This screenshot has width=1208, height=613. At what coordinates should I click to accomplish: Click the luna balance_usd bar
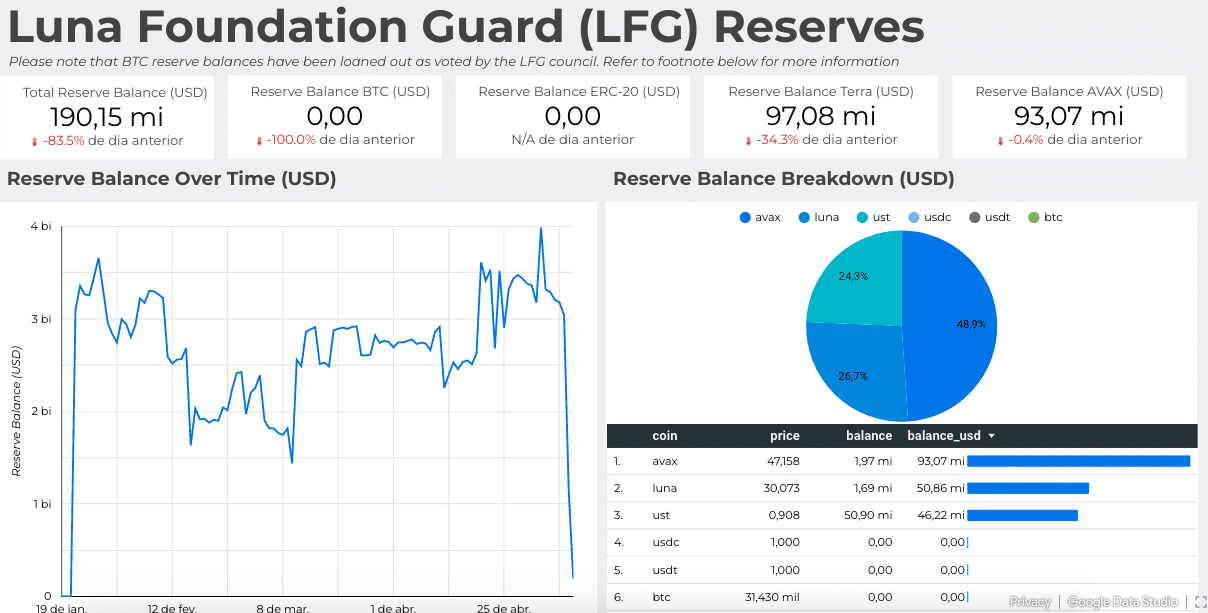pyautogui.click(x=1028, y=488)
